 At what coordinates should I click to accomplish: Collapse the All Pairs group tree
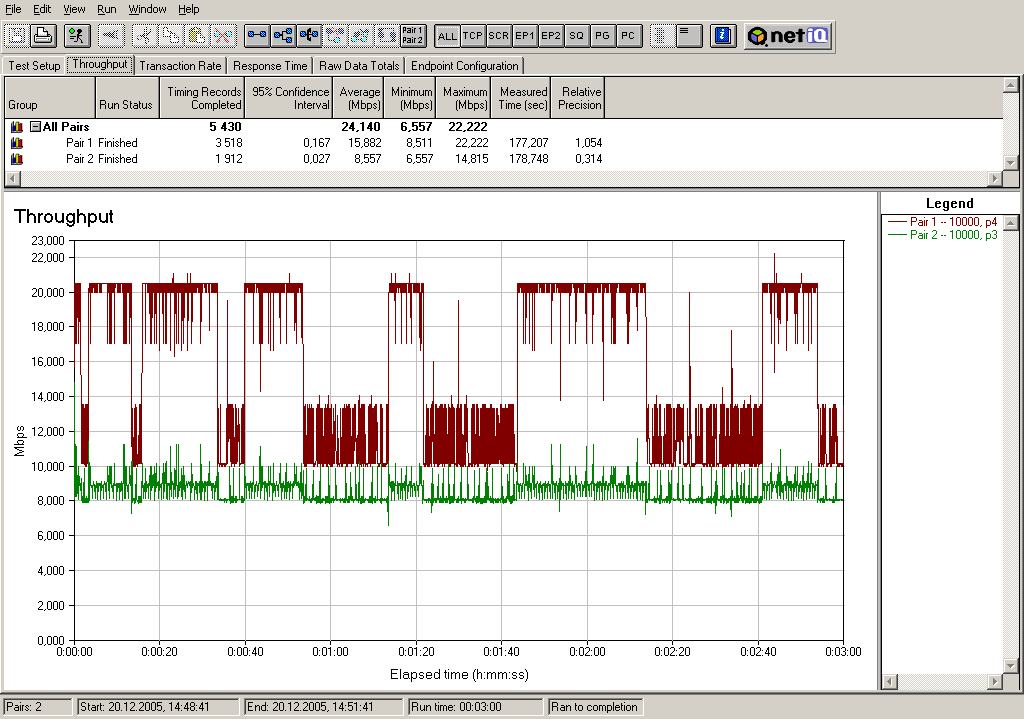(35, 127)
